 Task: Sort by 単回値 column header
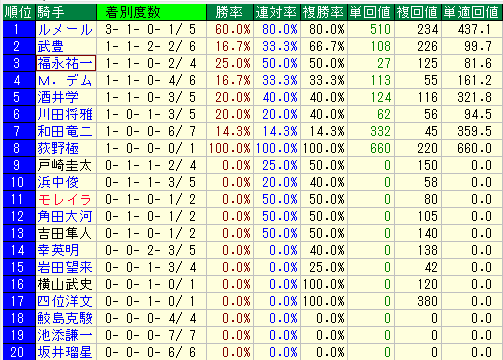click(371, 12)
